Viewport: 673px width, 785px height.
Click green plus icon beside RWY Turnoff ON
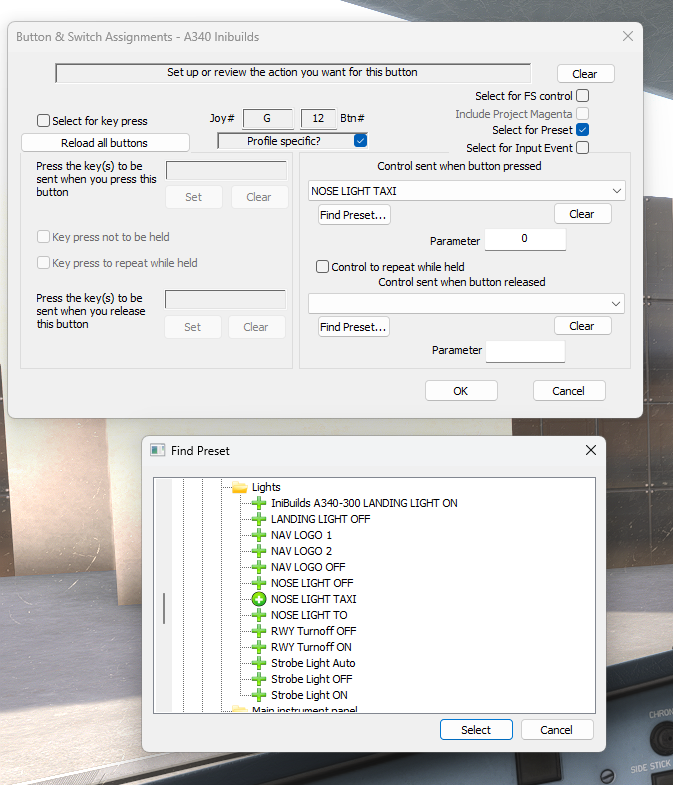(x=259, y=647)
